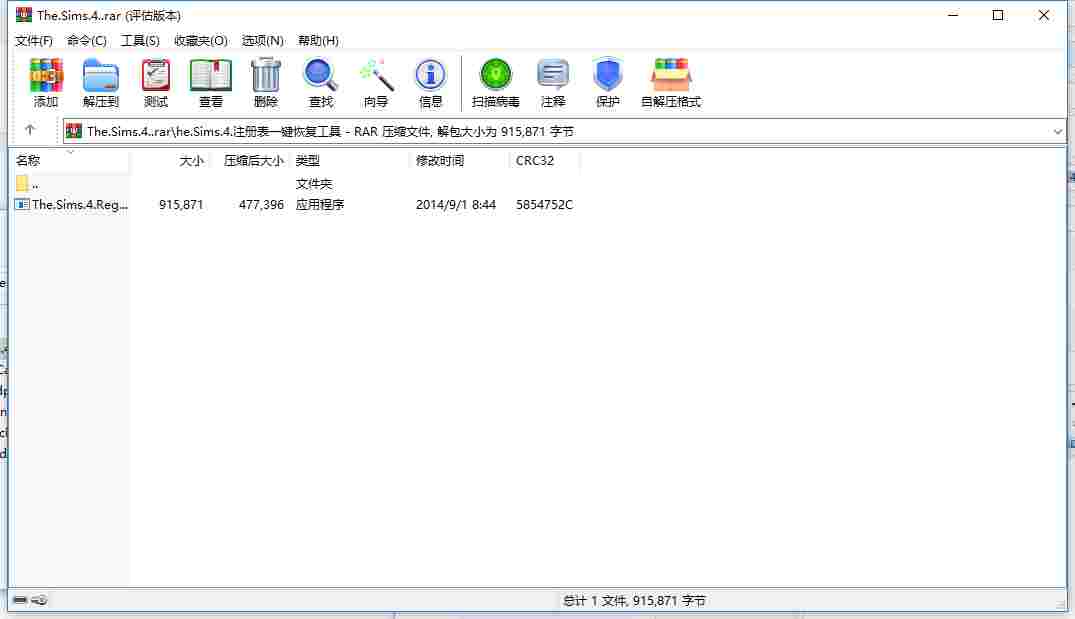
Task: Click the The.Sims.4.Reg... file icon
Action: pos(22,204)
